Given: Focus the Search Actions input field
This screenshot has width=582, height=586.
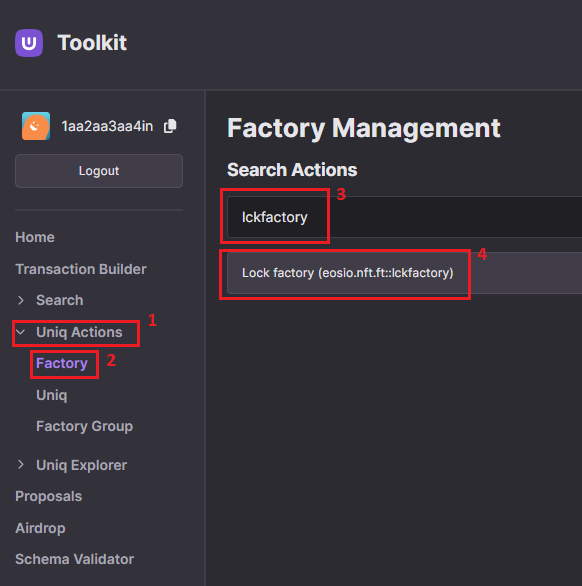Looking at the screenshot, I should (404, 217).
